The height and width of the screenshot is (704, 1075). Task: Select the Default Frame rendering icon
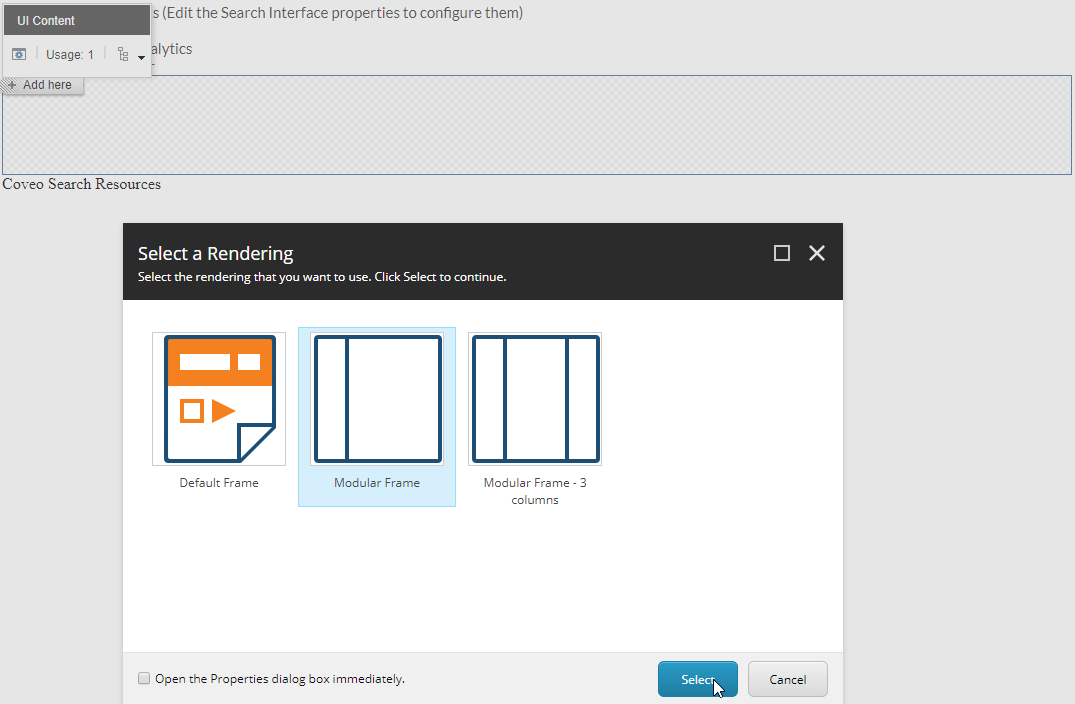(218, 398)
